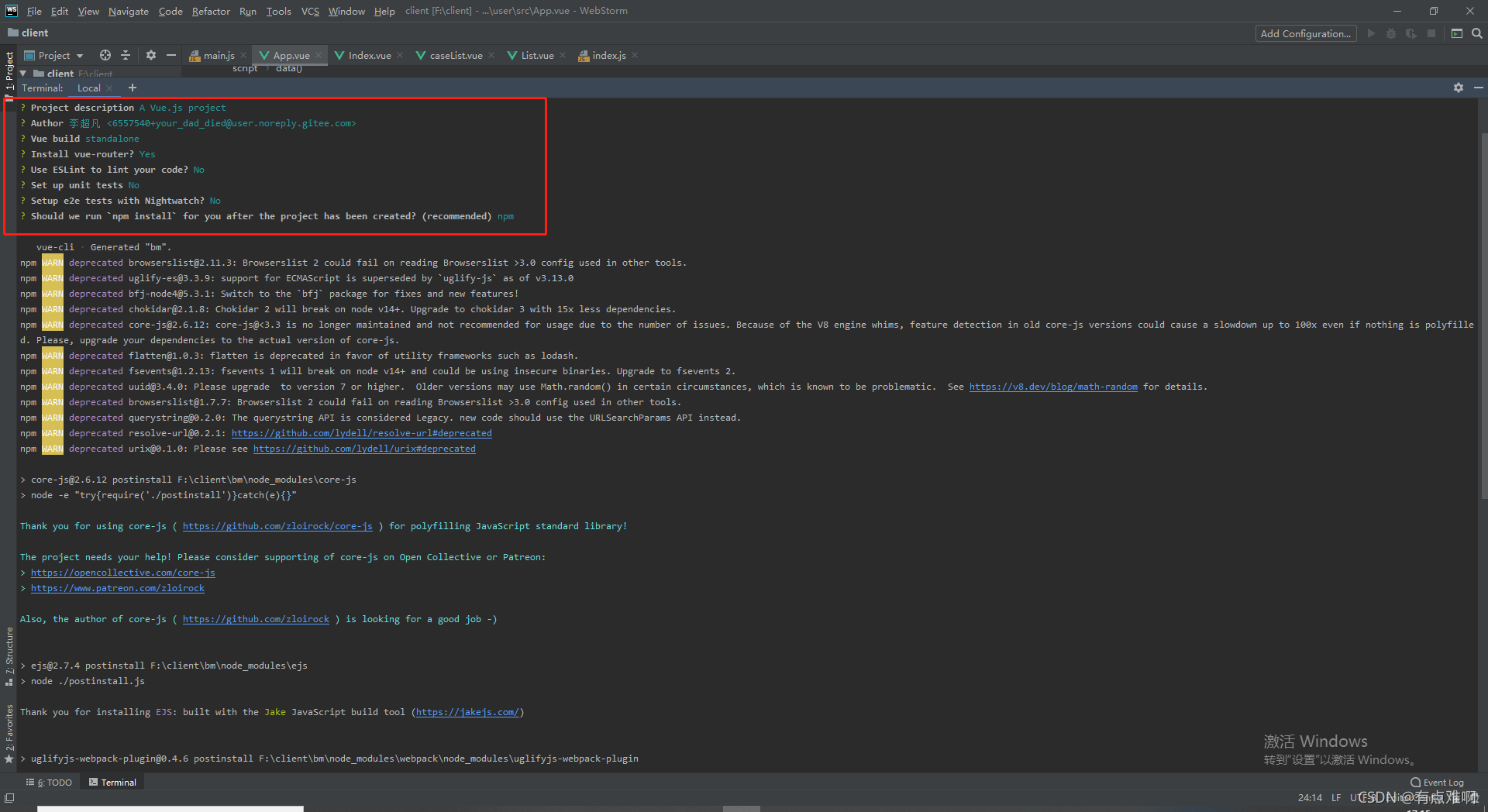Open the Project view dropdown

[54, 55]
